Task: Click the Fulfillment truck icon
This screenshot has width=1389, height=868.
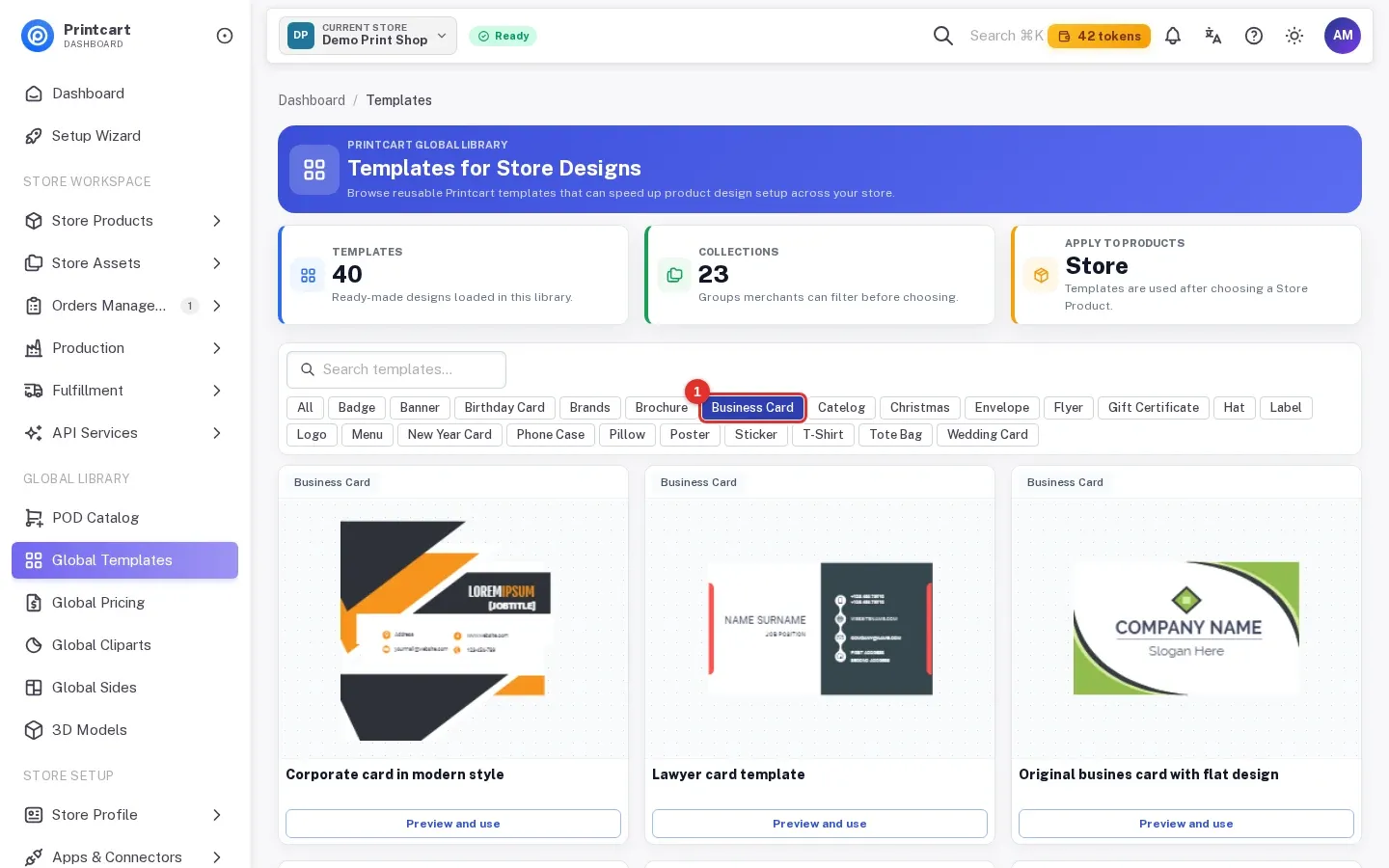Action: point(34,391)
